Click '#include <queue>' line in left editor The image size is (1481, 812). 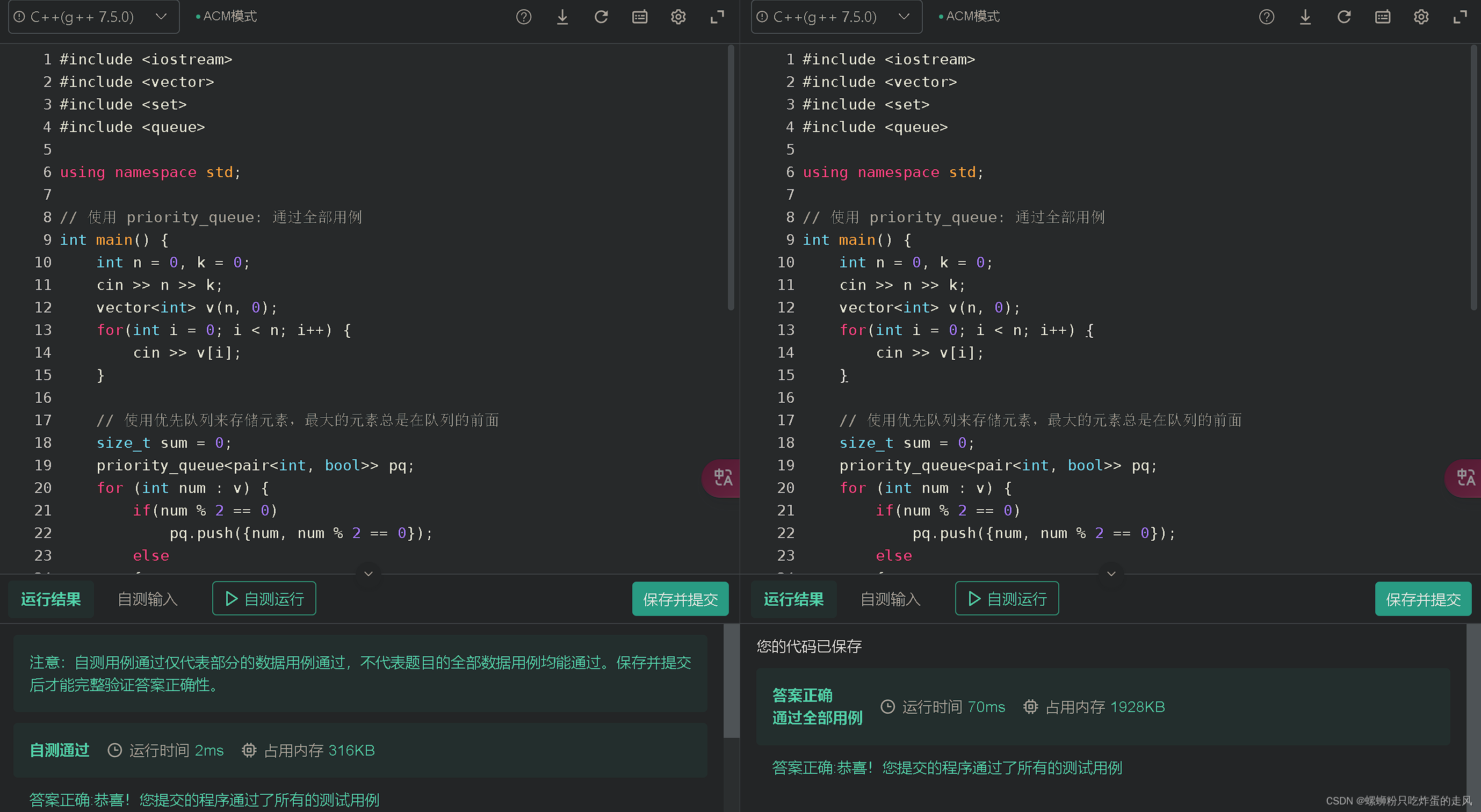[132, 127]
